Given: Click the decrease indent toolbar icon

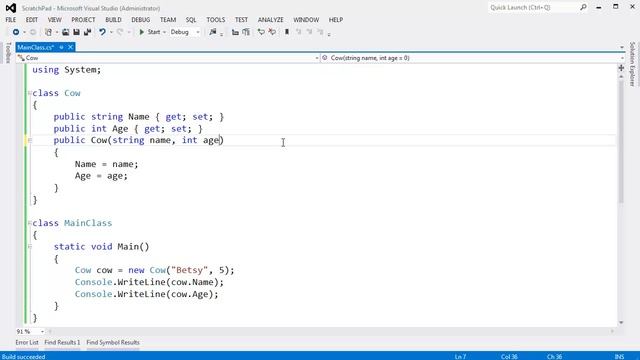Looking at the screenshot, I should [x=235, y=32].
